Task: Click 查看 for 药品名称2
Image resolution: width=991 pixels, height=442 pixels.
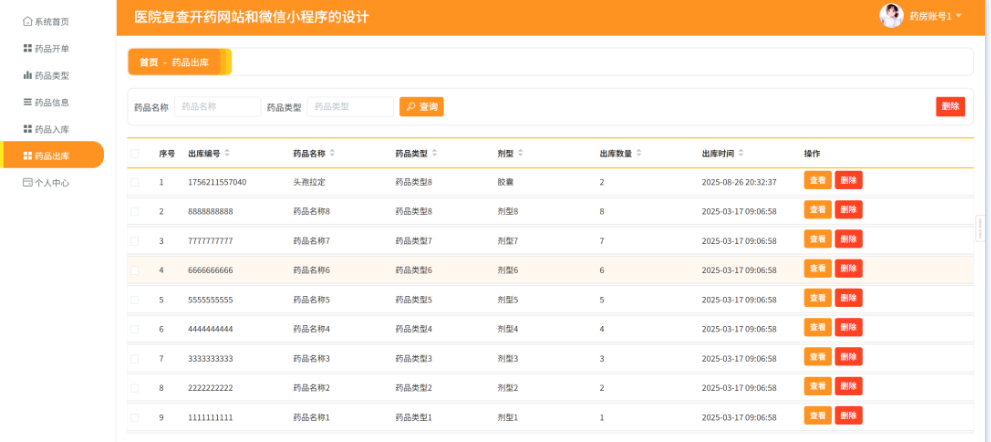Action: pos(817,386)
